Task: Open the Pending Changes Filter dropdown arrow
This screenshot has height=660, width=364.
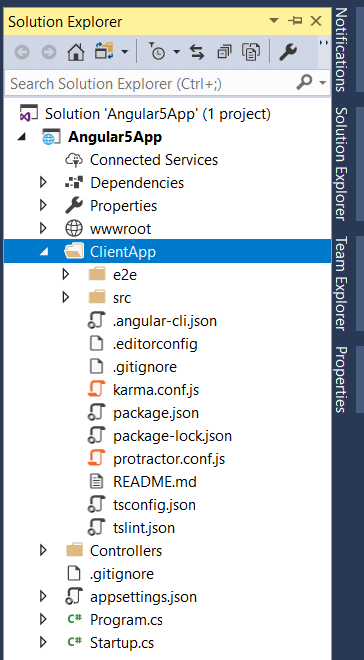Action: [176, 52]
